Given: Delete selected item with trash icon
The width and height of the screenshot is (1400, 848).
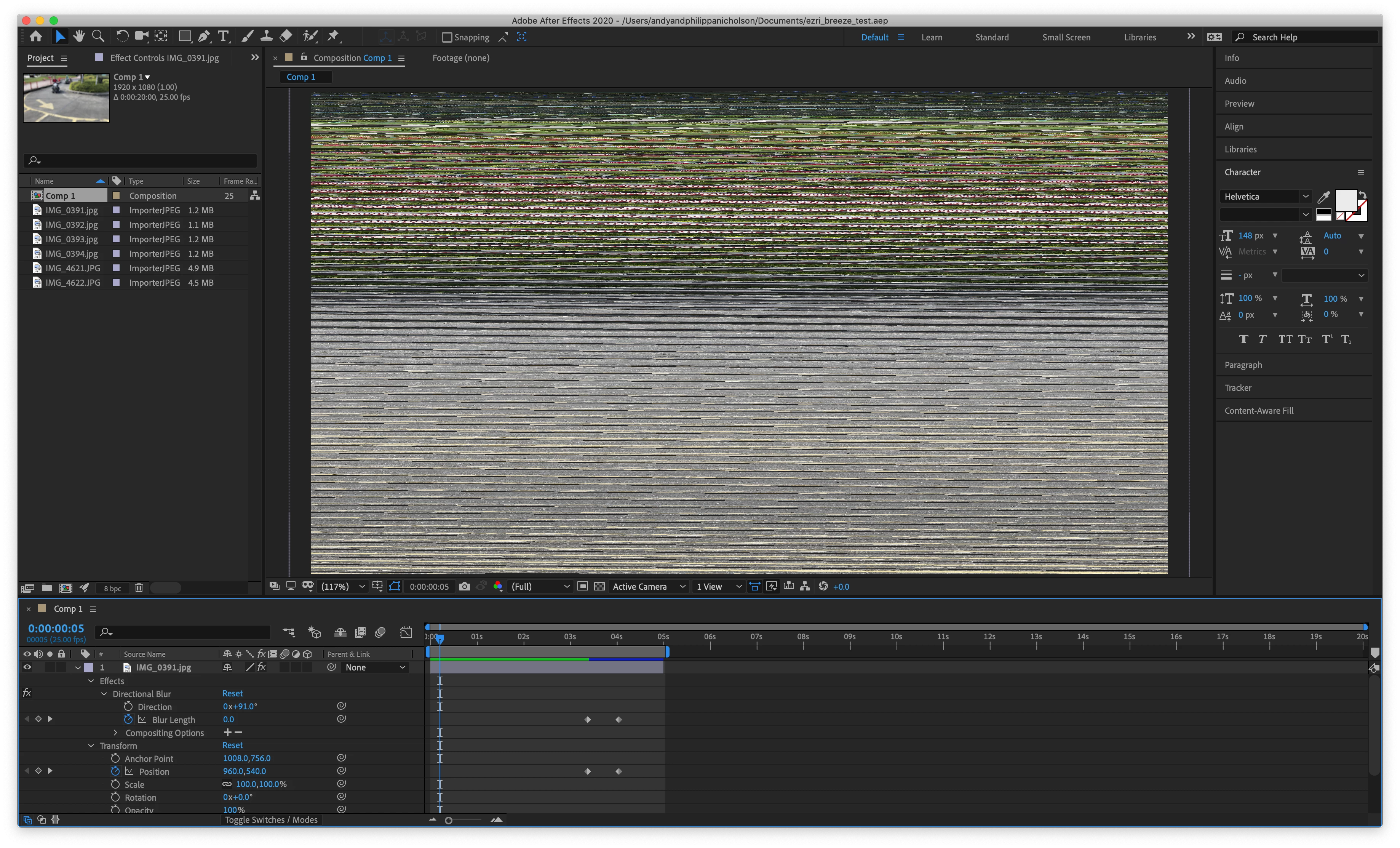Looking at the screenshot, I should 139,588.
